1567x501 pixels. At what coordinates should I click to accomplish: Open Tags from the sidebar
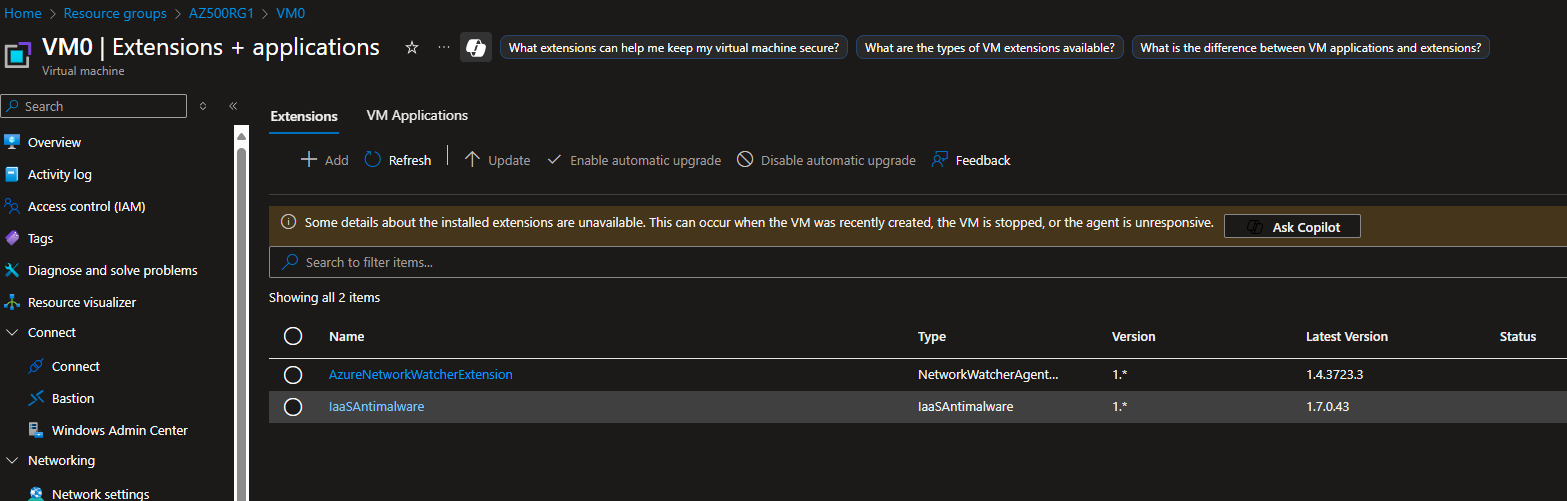(x=40, y=238)
